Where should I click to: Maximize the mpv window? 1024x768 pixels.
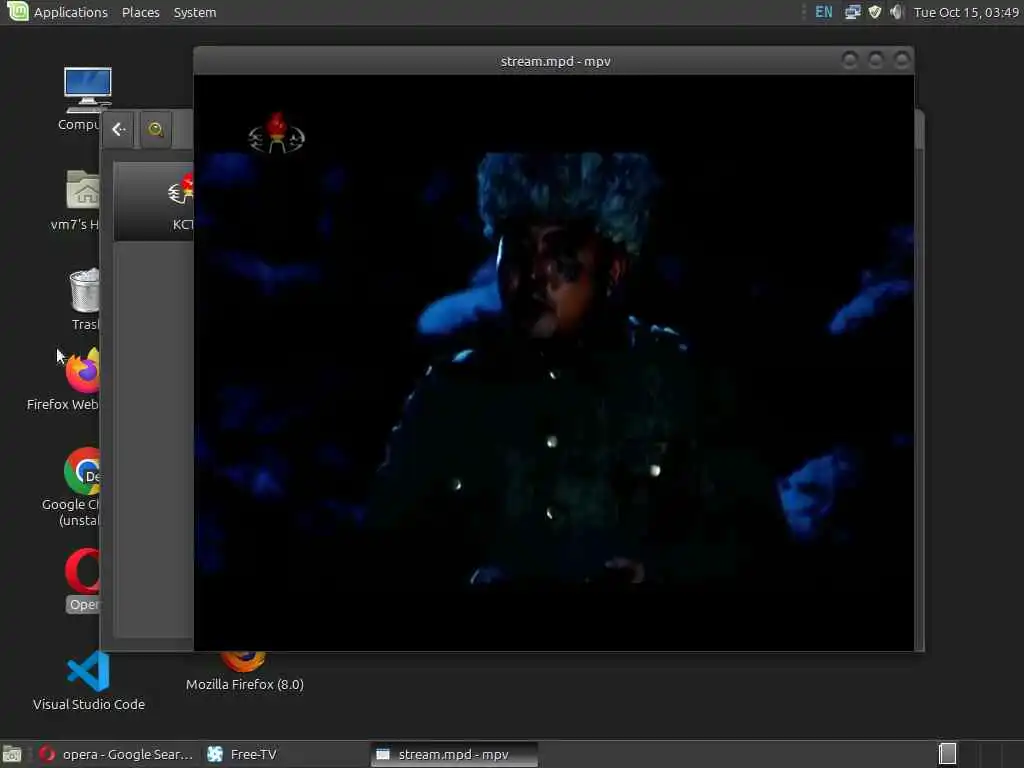(876, 61)
